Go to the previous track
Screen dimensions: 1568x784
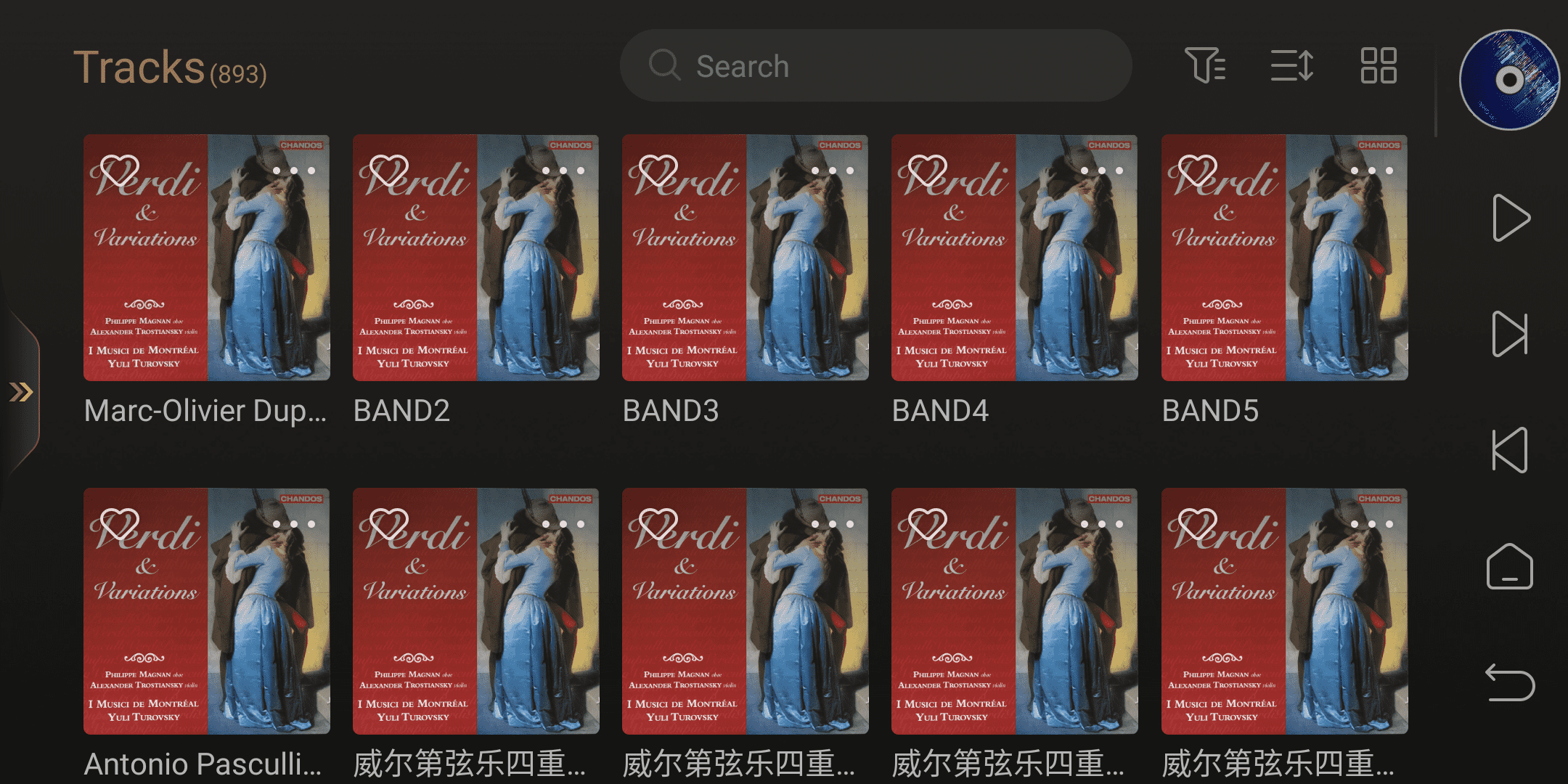[x=1510, y=450]
